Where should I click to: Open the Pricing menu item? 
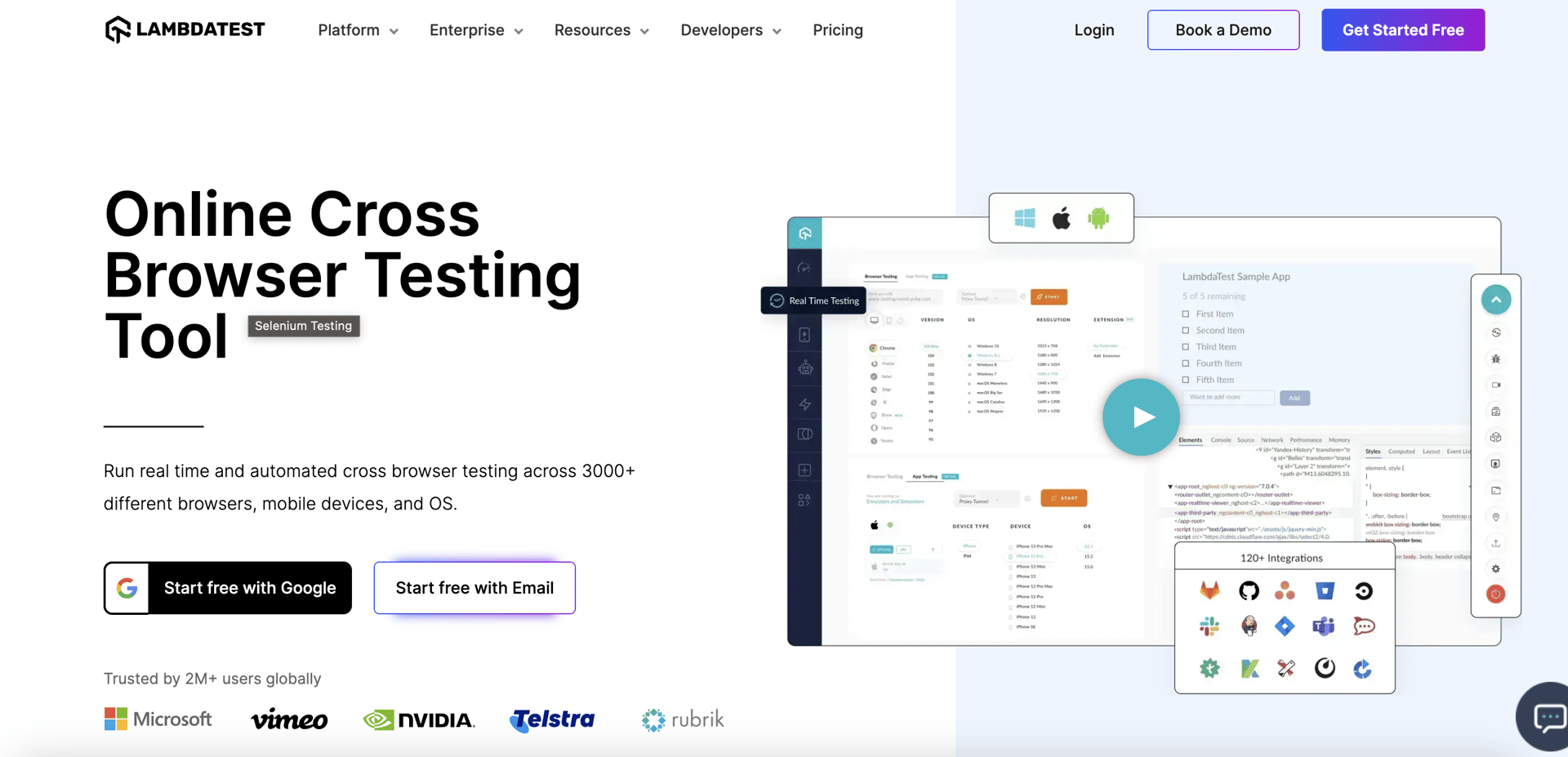[x=838, y=30]
